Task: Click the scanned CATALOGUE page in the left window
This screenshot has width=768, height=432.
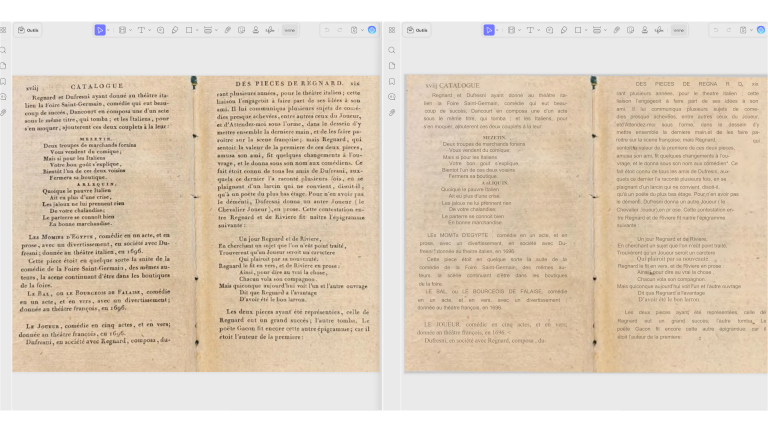Action: pyautogui.click(x=196, y=223)
